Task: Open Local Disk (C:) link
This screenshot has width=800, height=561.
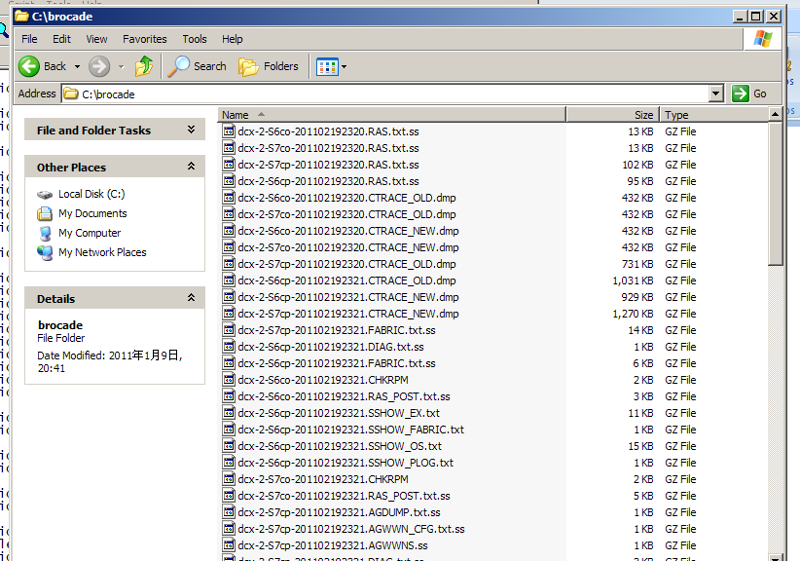Action: [91, 194]
